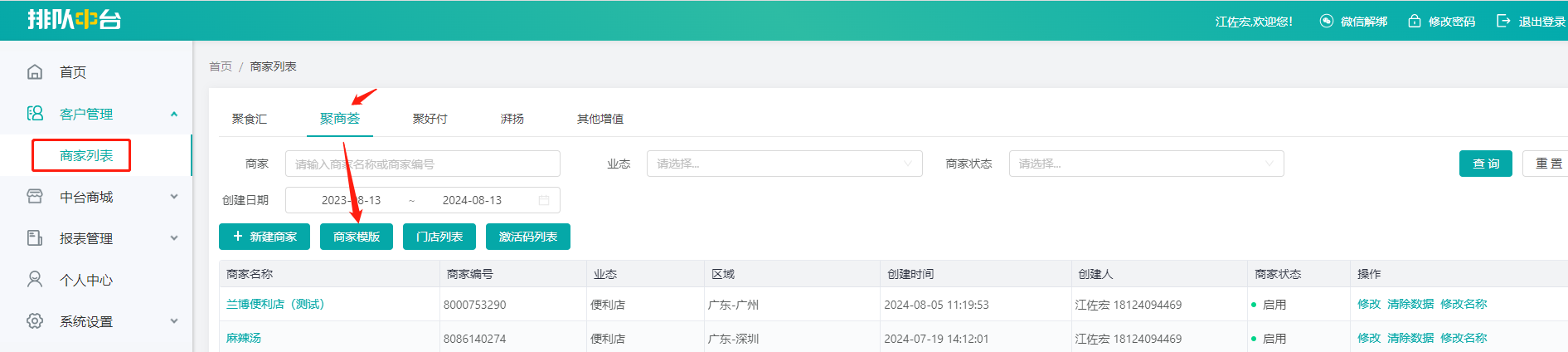Click the 商家 name search input field

423,164
